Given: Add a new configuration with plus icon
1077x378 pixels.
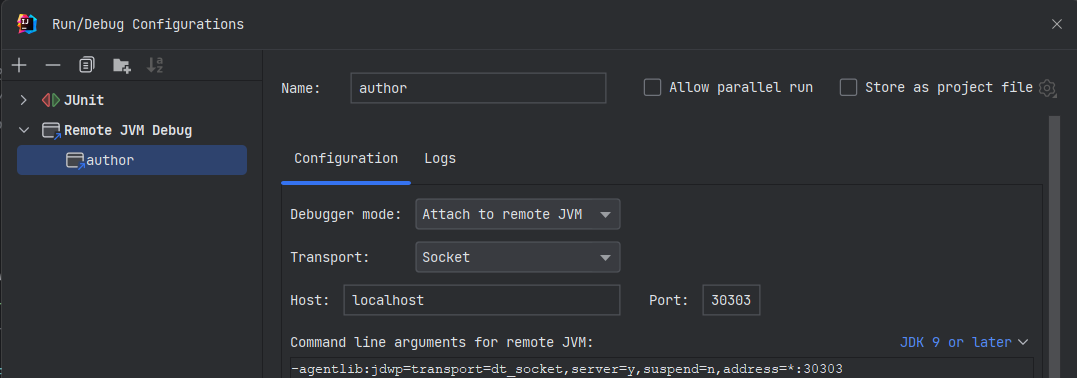Looking at the screenshot, I should [19, 65].
